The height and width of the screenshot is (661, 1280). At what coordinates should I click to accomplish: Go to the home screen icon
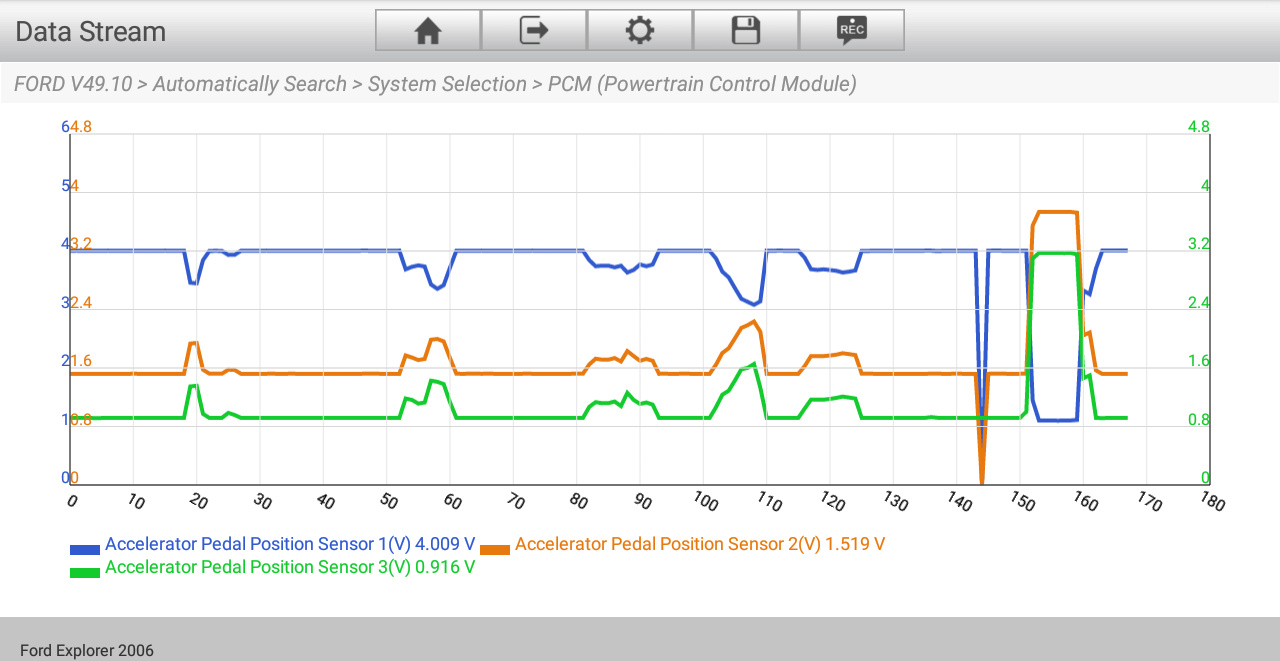[428, 31]
